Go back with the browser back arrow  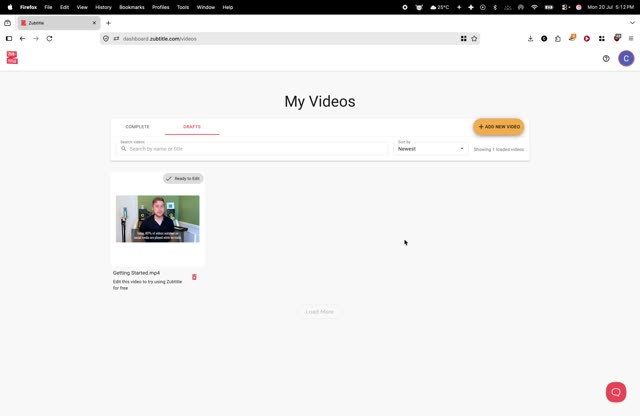(22, 38)
